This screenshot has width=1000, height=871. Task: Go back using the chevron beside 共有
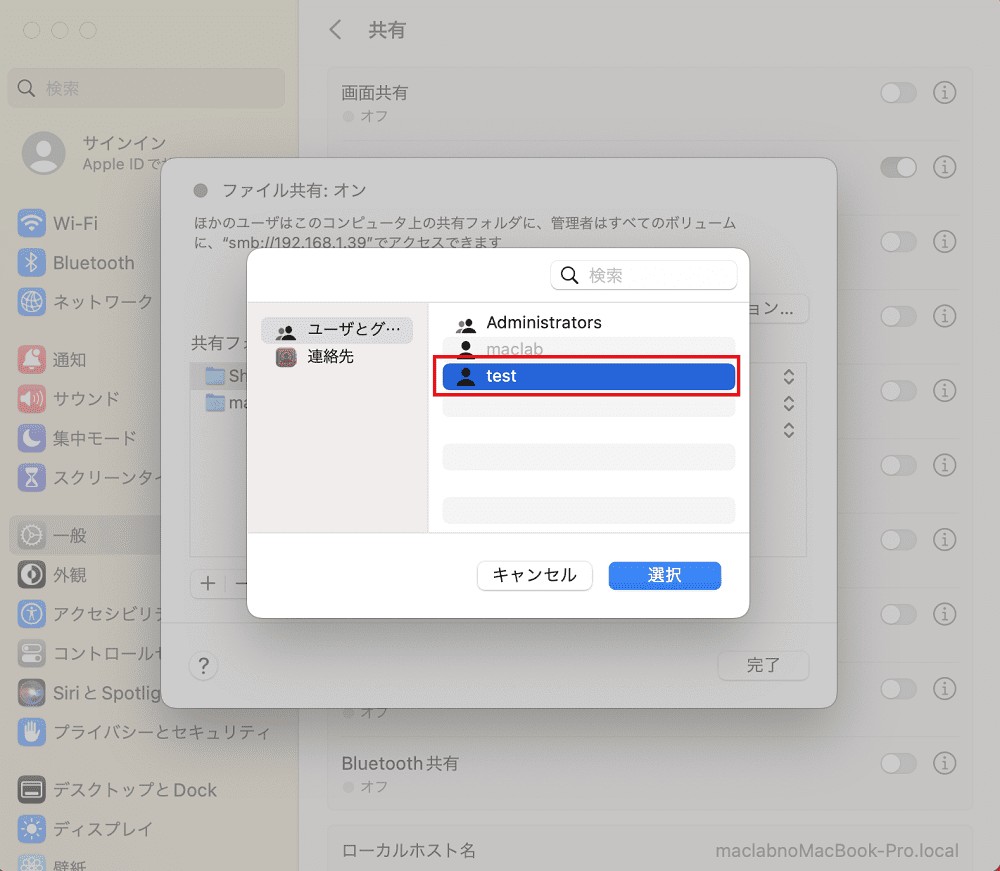pyautogui.click(x=335, y=29)
